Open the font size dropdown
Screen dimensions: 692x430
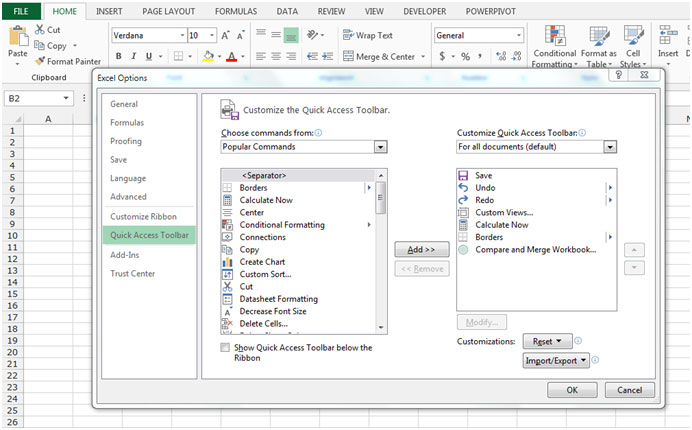[x=212, y=35]
